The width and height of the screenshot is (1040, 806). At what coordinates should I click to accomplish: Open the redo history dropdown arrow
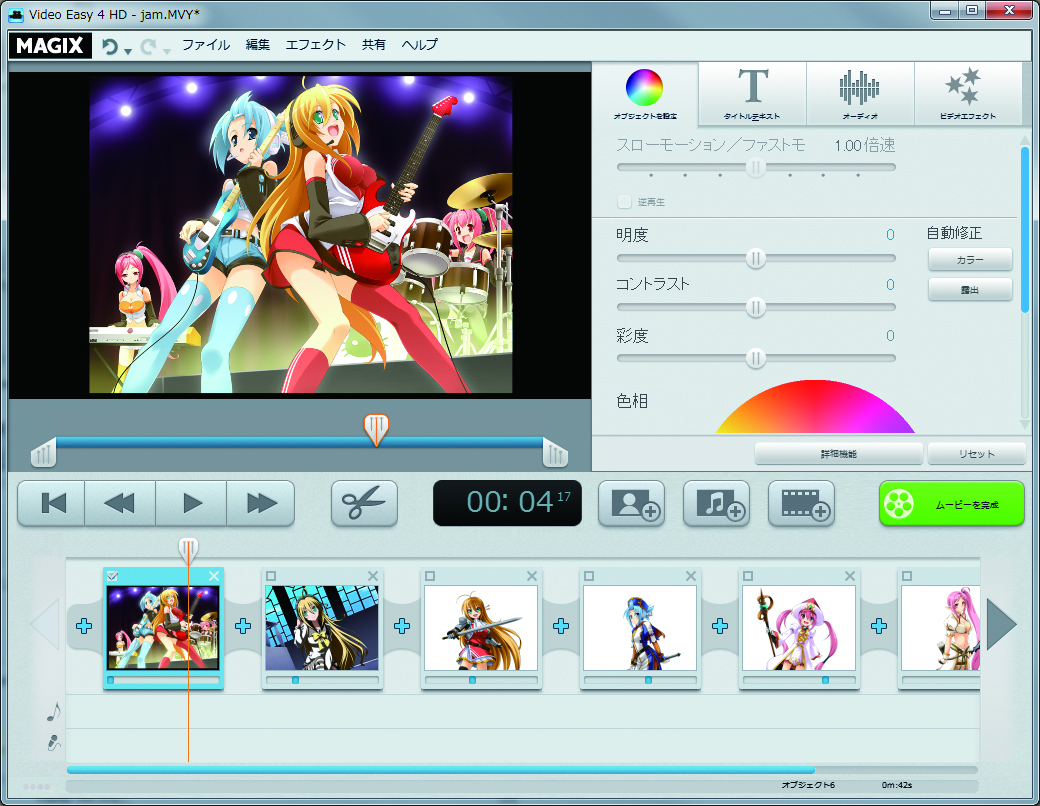pyautogui.click(x=166, y=50)
